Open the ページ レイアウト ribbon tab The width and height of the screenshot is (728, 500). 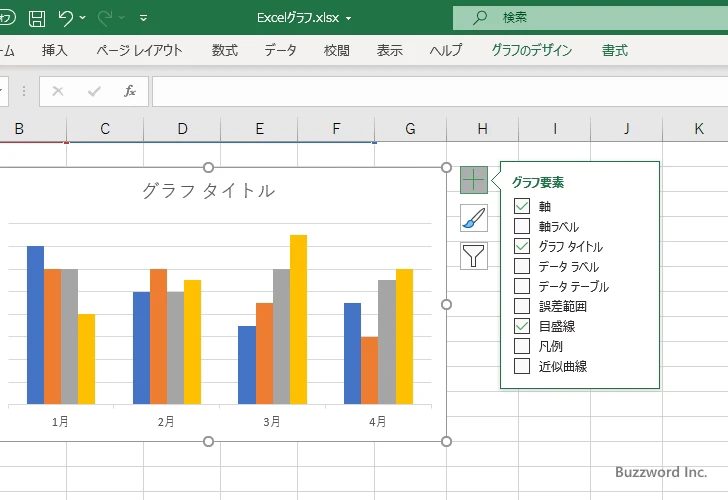pyautogui.click(x=139, y=50)
